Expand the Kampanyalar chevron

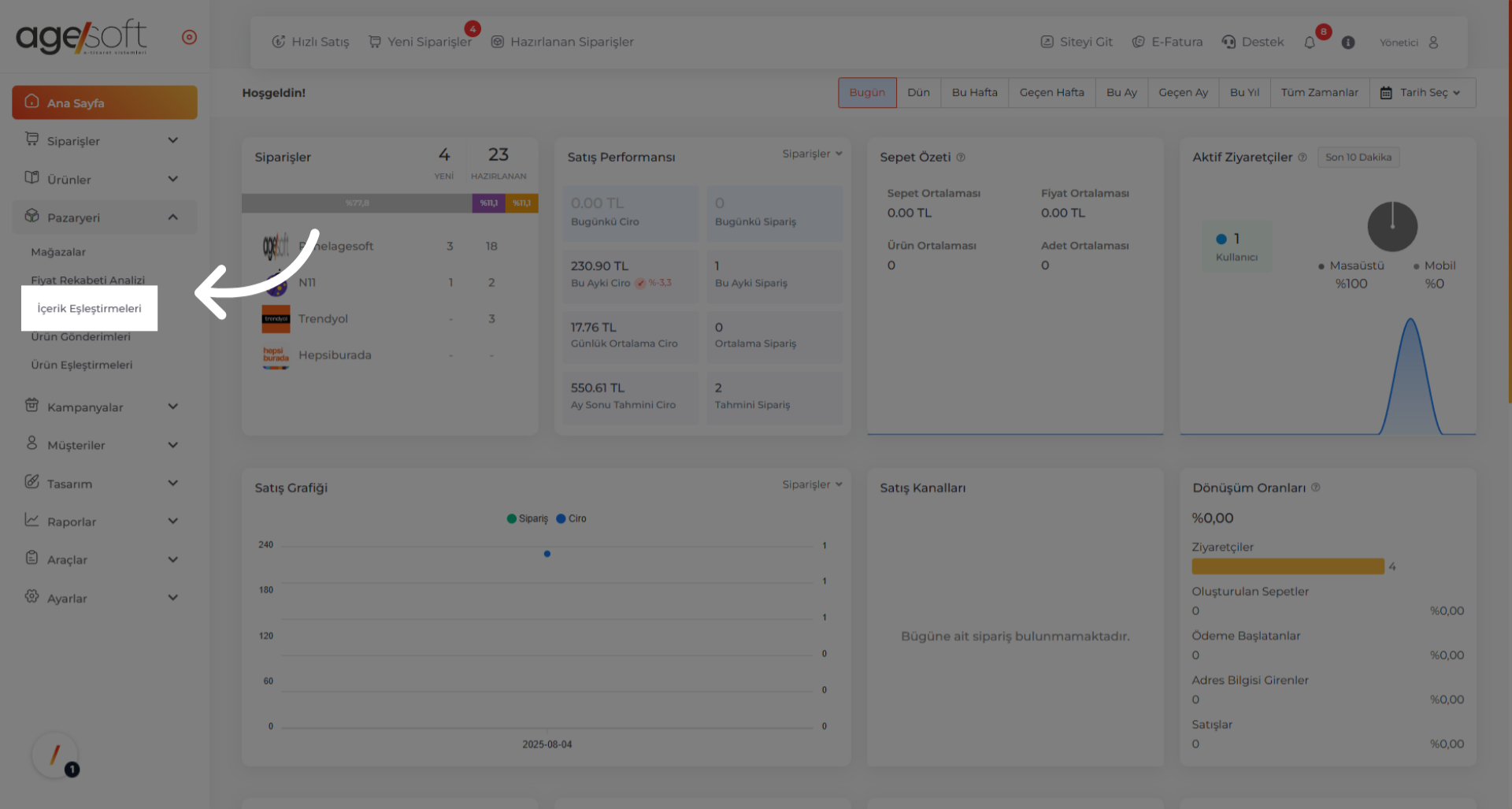[173, 406]
